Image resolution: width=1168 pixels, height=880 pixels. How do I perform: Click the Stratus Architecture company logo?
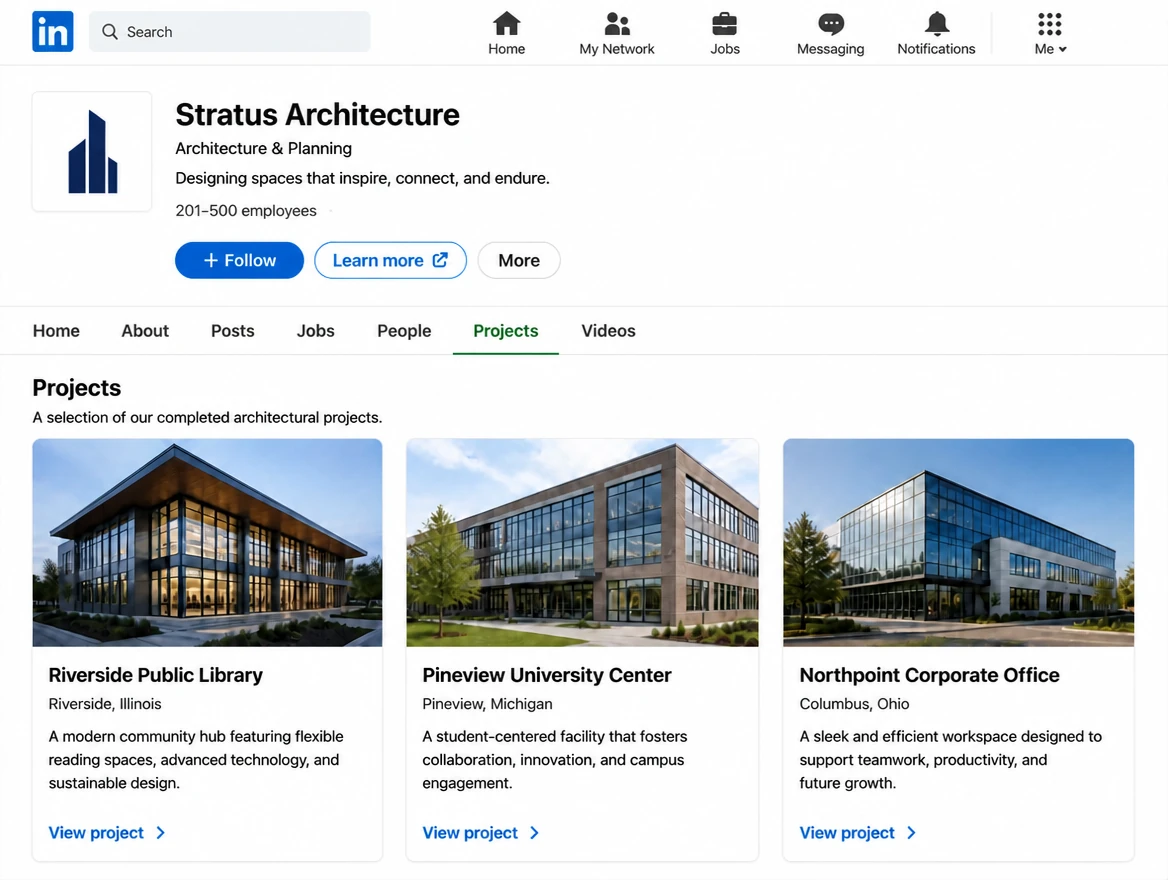(x=92, y=152)
